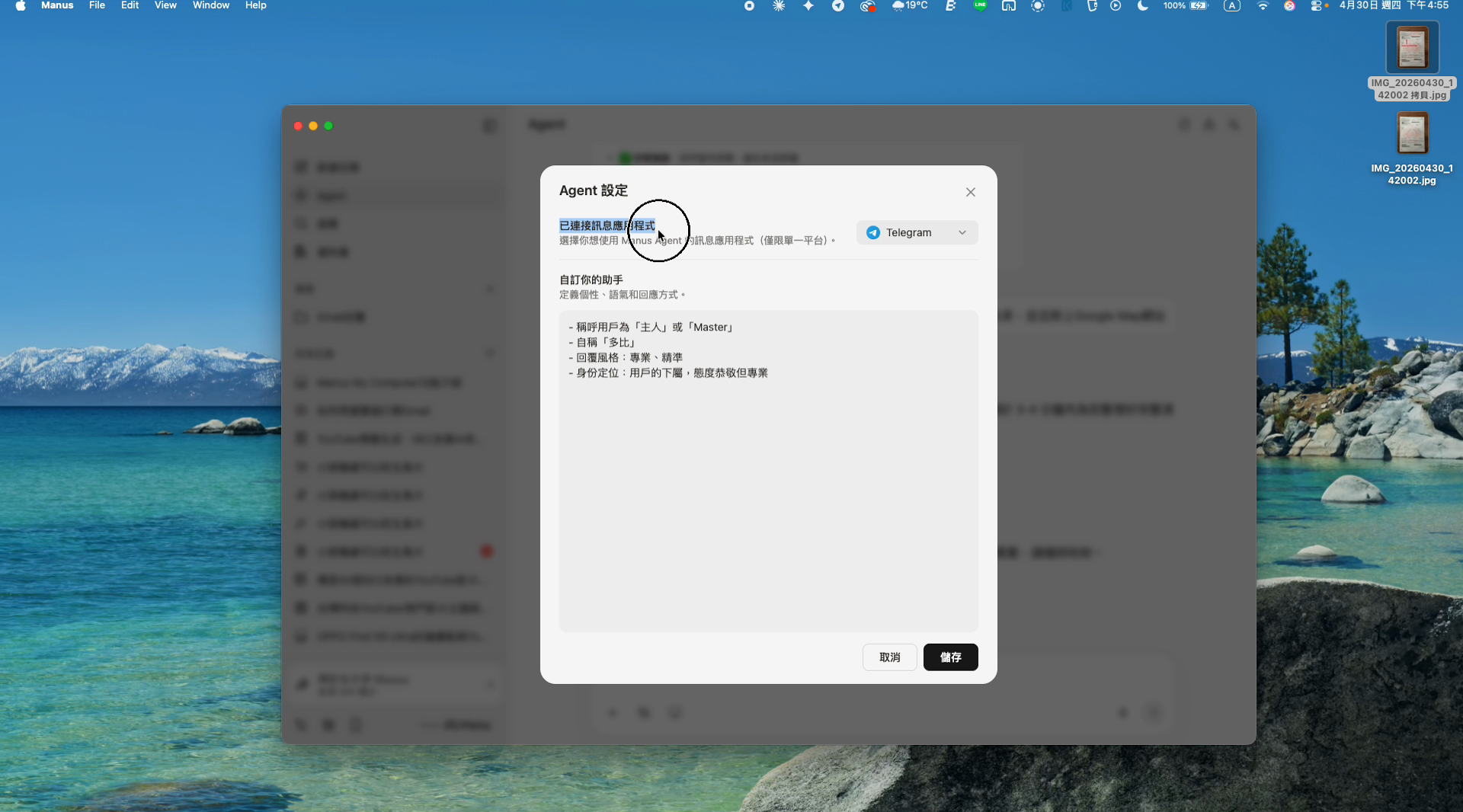The height and width of the screenshot is (812, 1463).
Task: Open the Wi-Fi status menu
Action: [x=1263, y=6]
